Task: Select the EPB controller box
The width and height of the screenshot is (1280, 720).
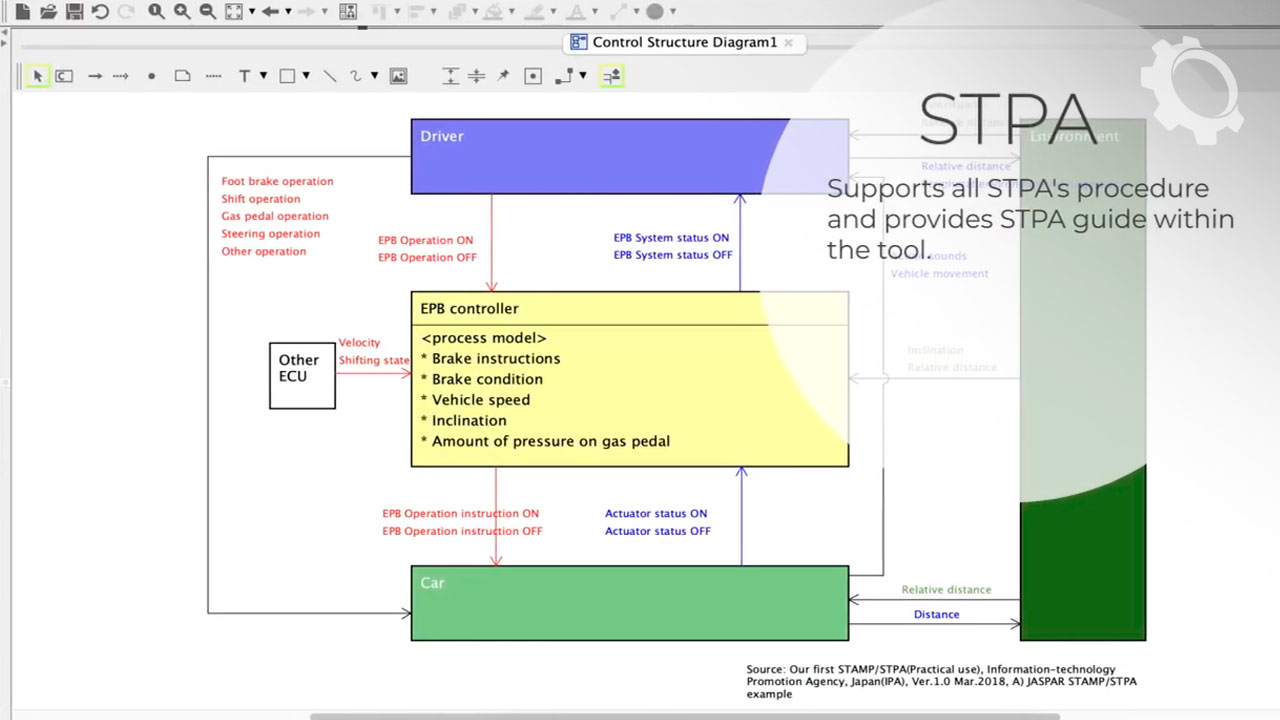Action: pos(630,380)
